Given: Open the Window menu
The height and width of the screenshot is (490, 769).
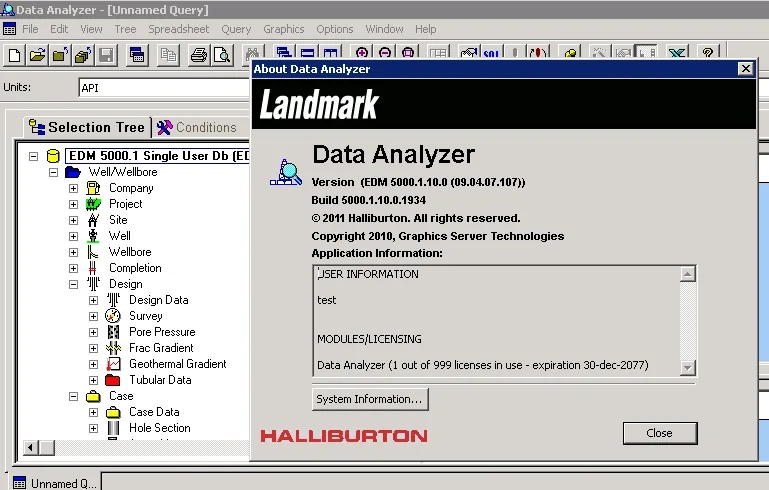Looking at the screenshot, I should pyautogui.click(x=384, y=29).
